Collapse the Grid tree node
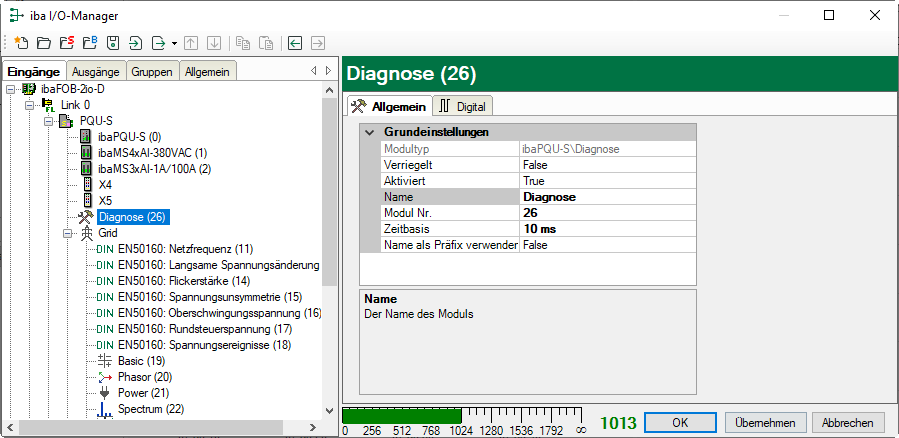 (67, 233)
